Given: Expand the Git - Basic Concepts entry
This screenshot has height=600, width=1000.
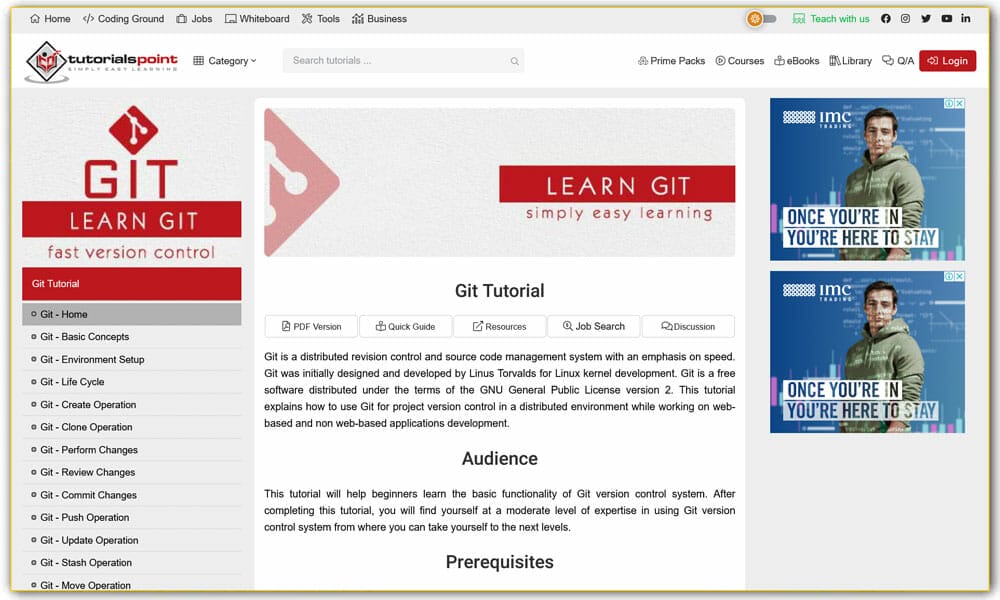Looking at the screenshot, I should (x=84, y=336).
